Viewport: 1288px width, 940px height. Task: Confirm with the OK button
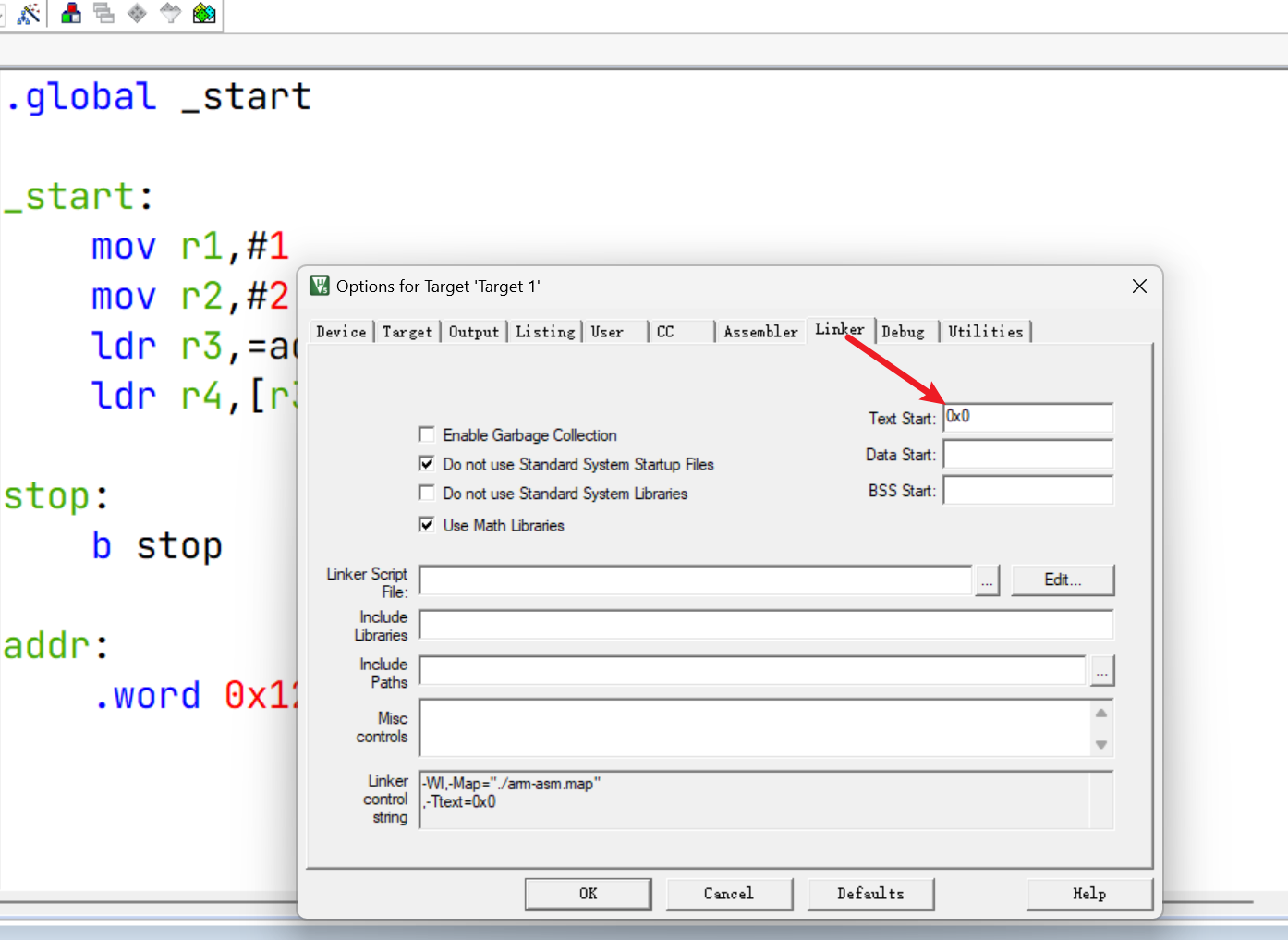tap(588, 894)
